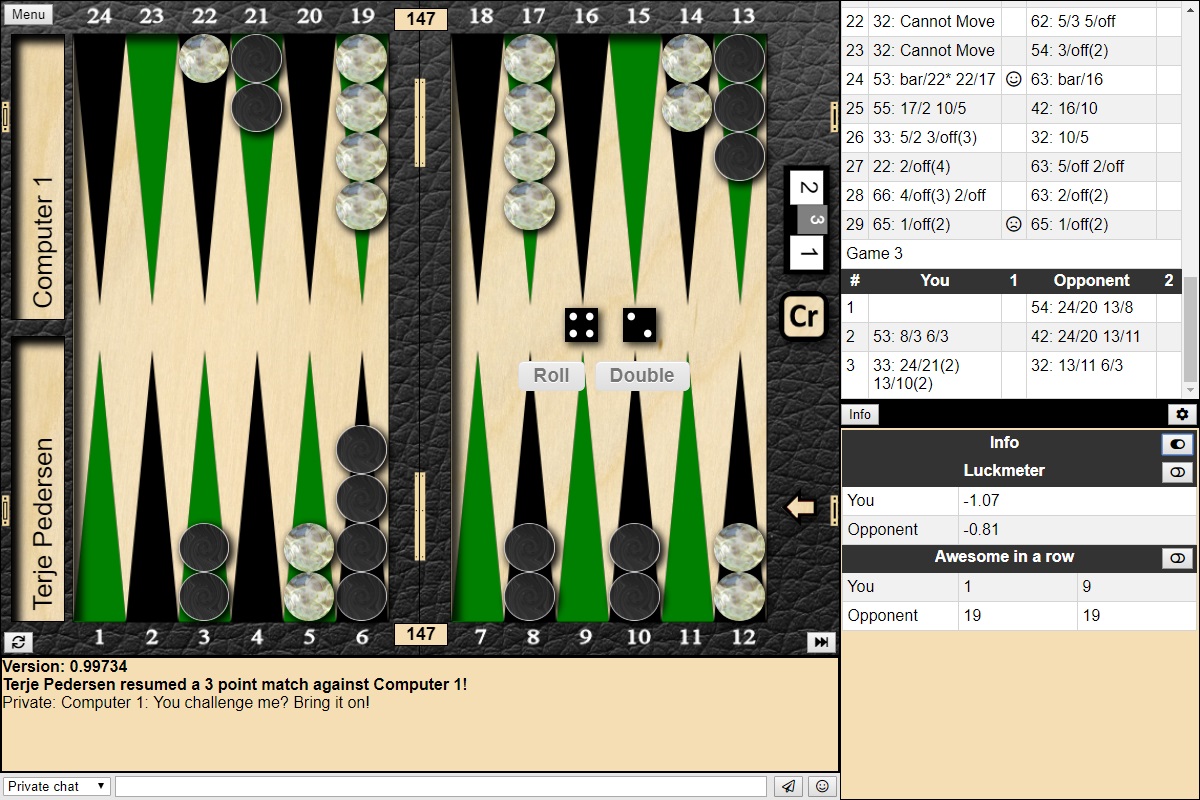This screenshot has width=1200, height=800.
Task: Click inside the chat message input field
Action: click(x=440, y=786)
